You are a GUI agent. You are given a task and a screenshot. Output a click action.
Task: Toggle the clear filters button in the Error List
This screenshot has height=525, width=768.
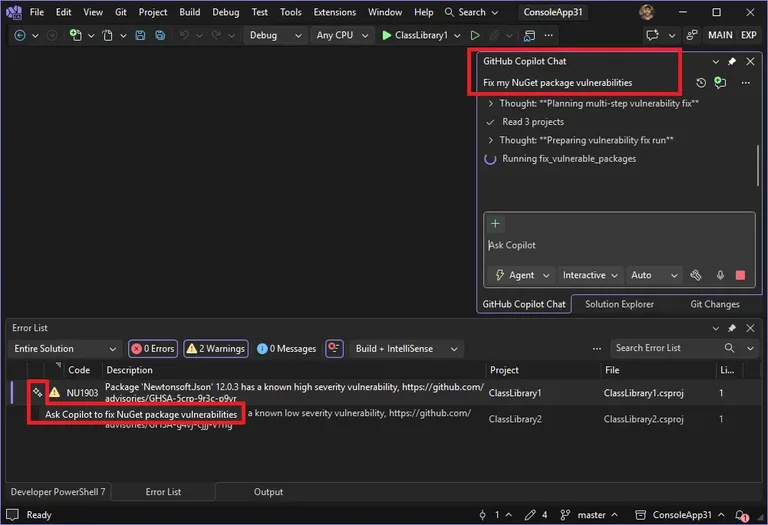pos(334,348)
